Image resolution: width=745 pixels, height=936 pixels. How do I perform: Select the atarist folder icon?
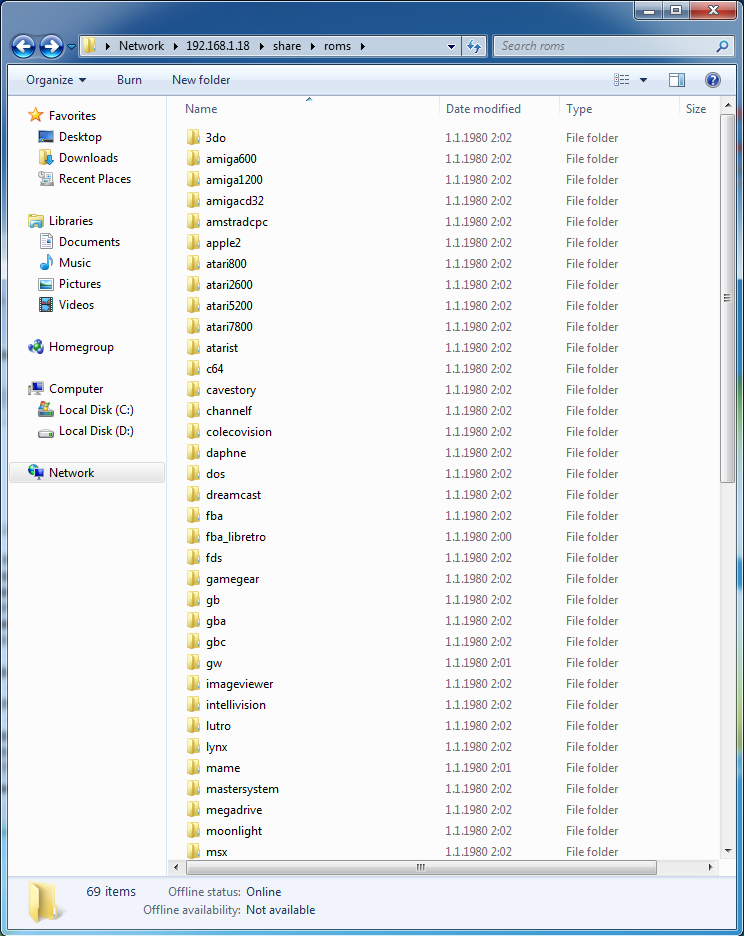193,347
